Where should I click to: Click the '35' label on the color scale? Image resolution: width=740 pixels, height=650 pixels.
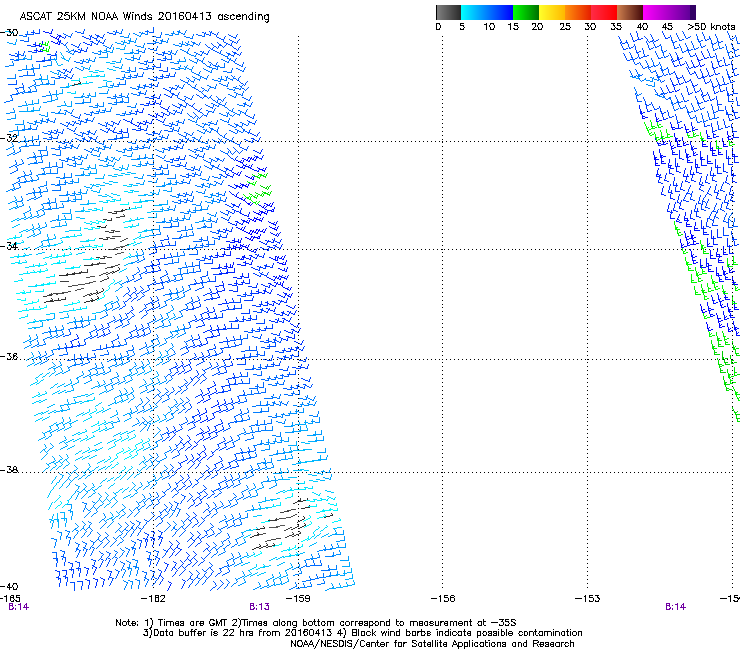(x=616, y=27)
